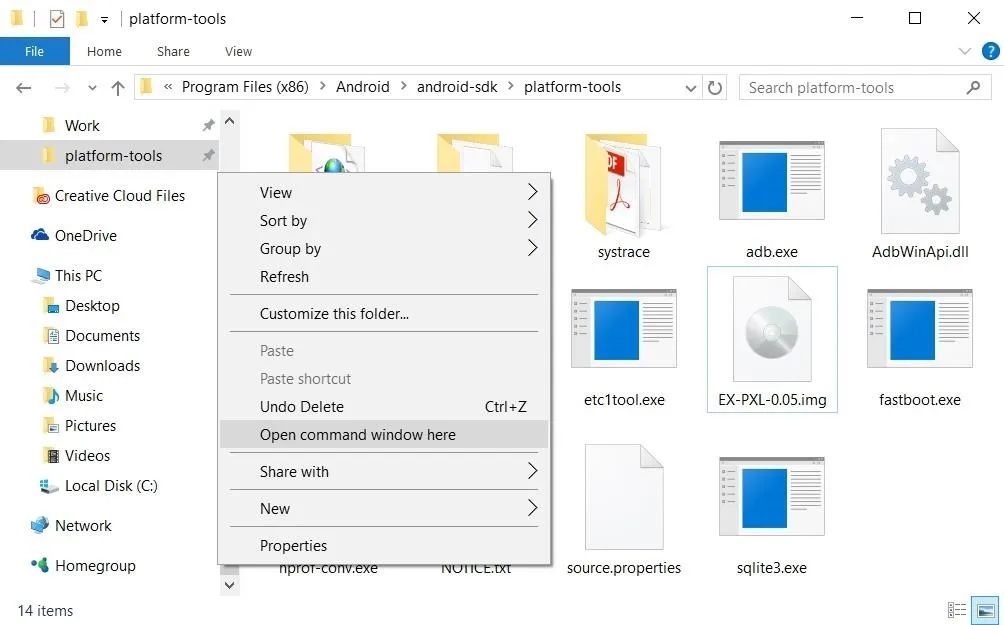Unpin Work from Quick access
The image size is (1004, 625).
click(208, 126)
